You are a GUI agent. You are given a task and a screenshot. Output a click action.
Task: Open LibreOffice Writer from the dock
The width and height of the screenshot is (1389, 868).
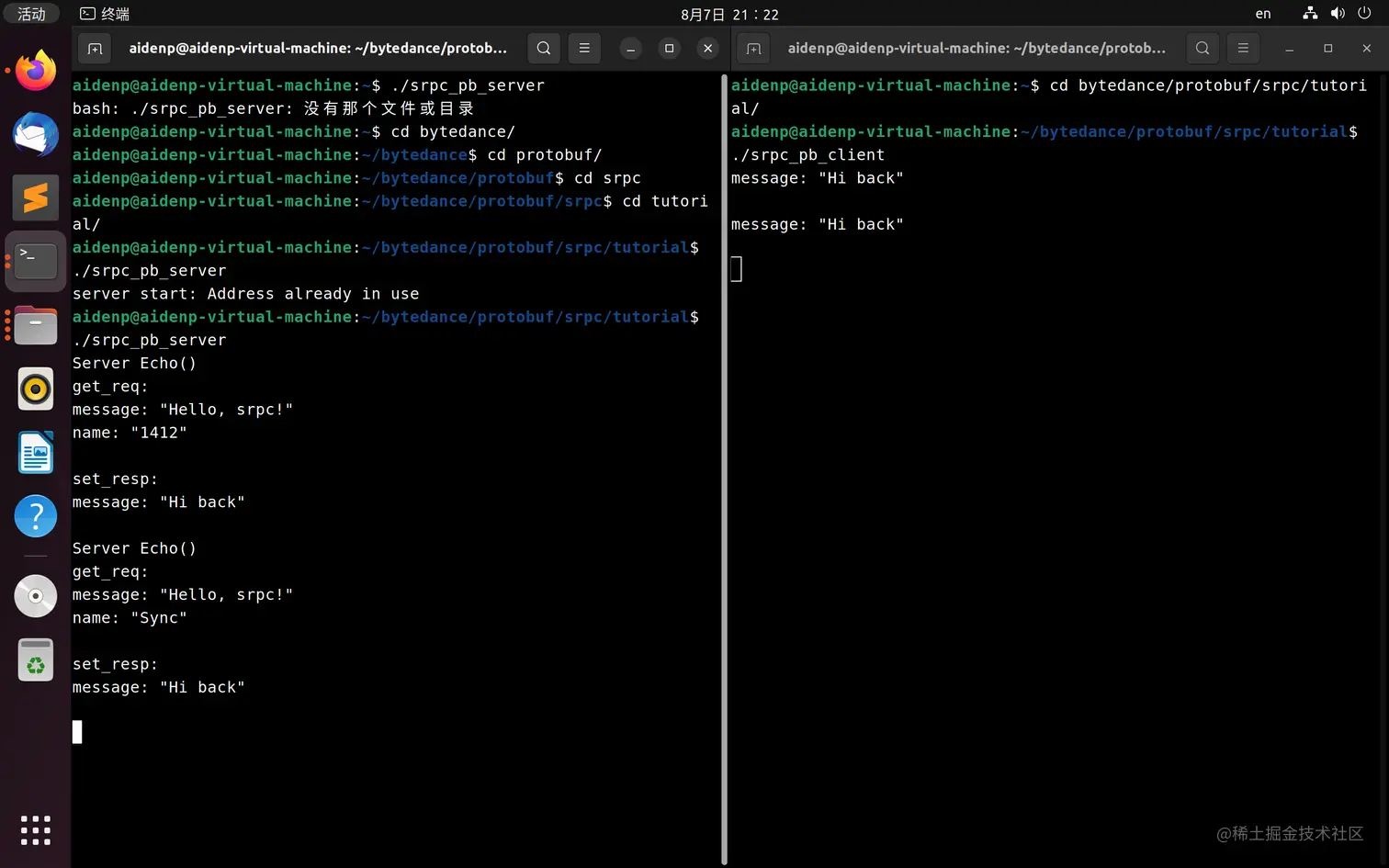tap(36, 453)
